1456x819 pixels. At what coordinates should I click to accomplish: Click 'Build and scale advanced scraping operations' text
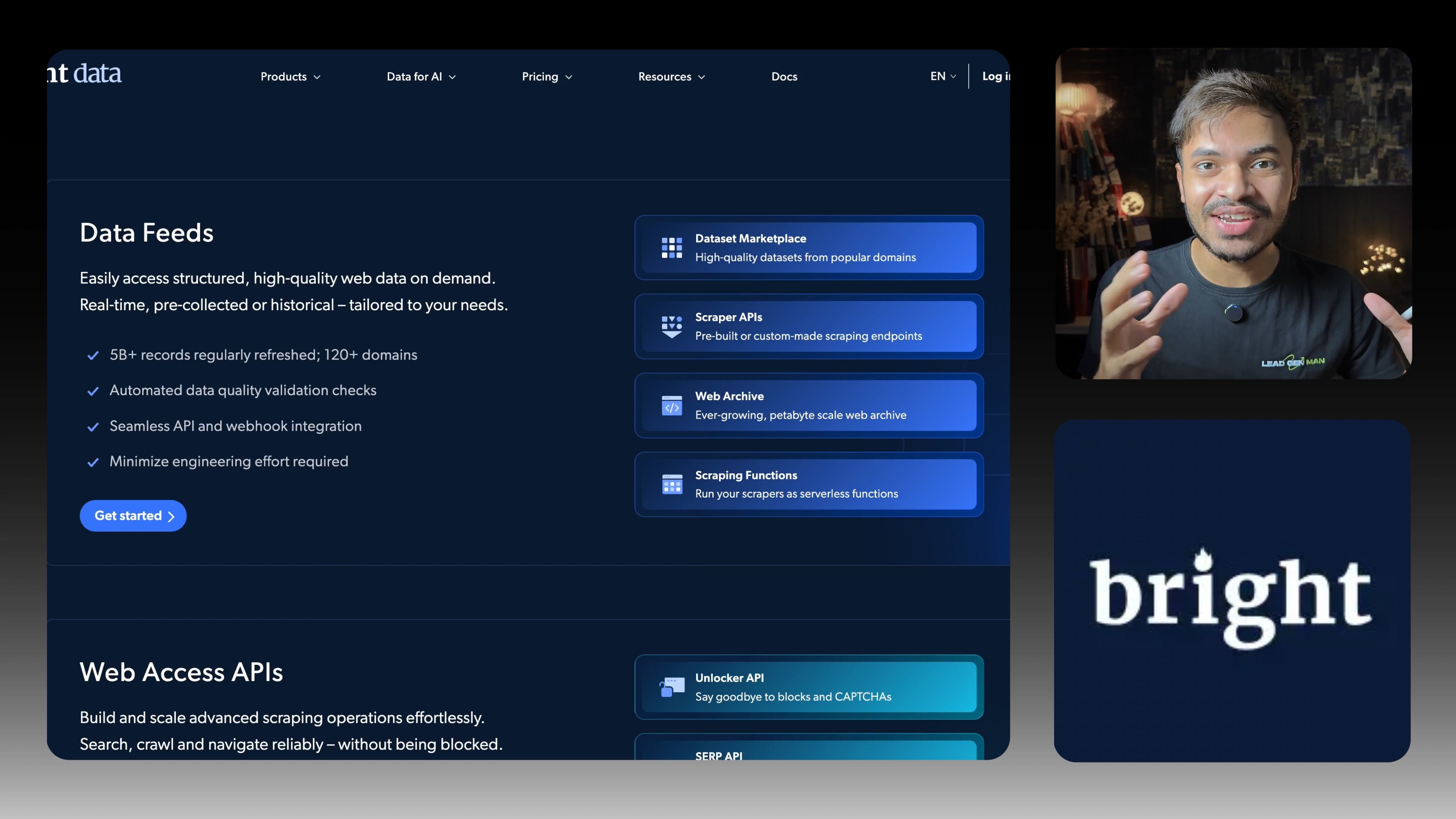(281, 717)
